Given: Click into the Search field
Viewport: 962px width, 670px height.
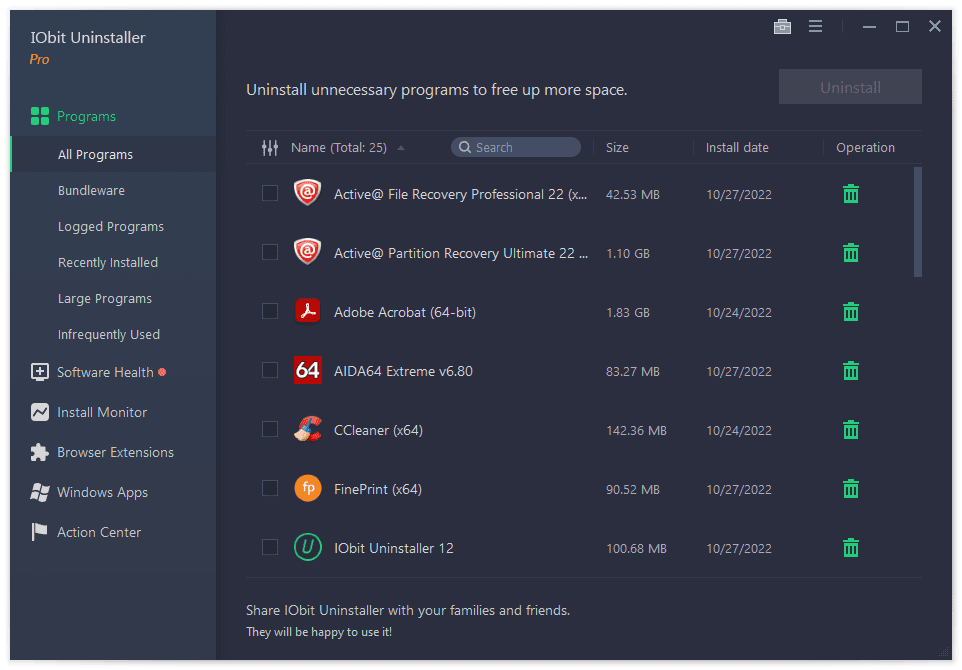Looking at the screenshot, I should [522, 148].
